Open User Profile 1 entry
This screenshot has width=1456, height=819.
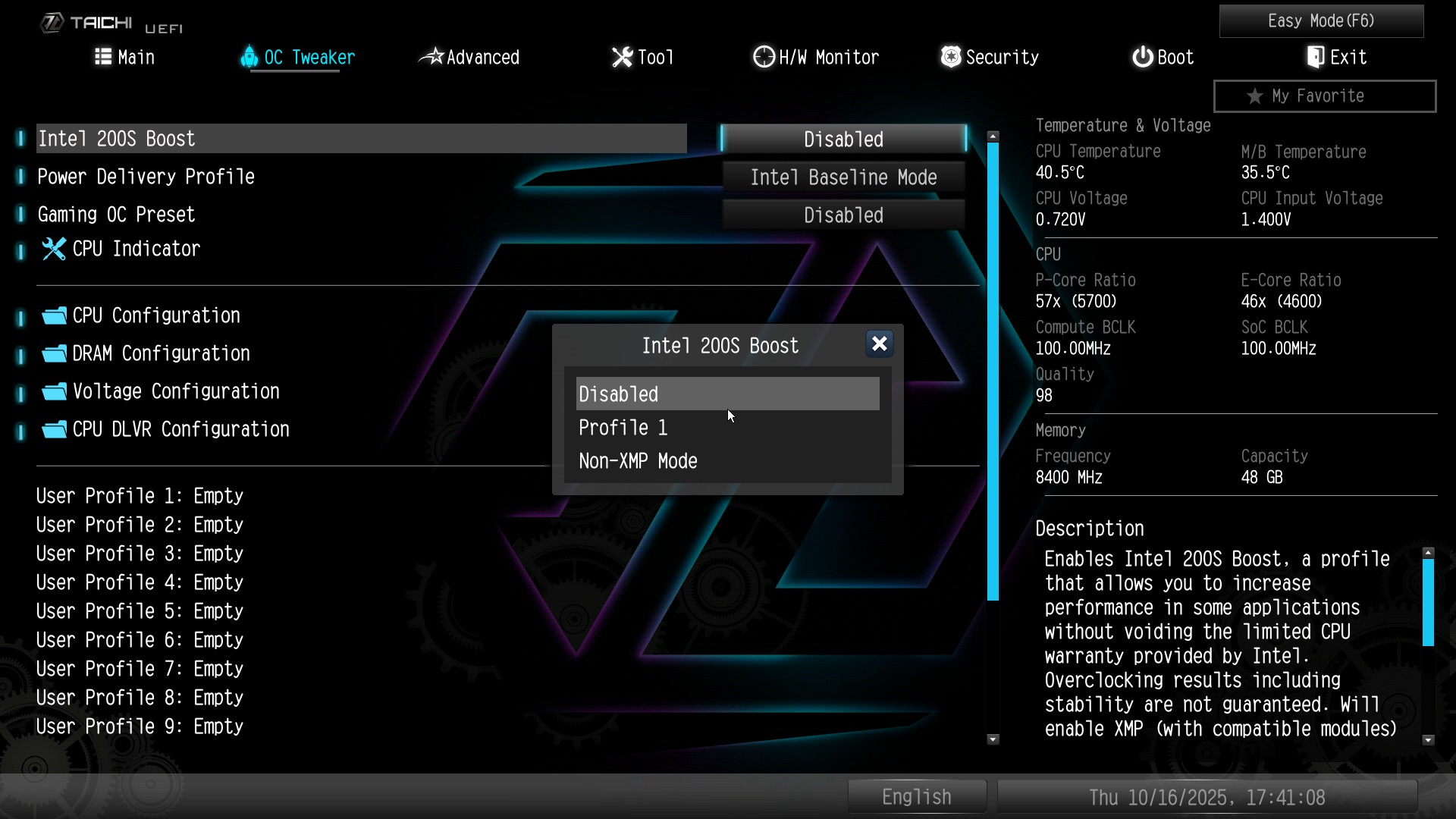pos(140,495)
